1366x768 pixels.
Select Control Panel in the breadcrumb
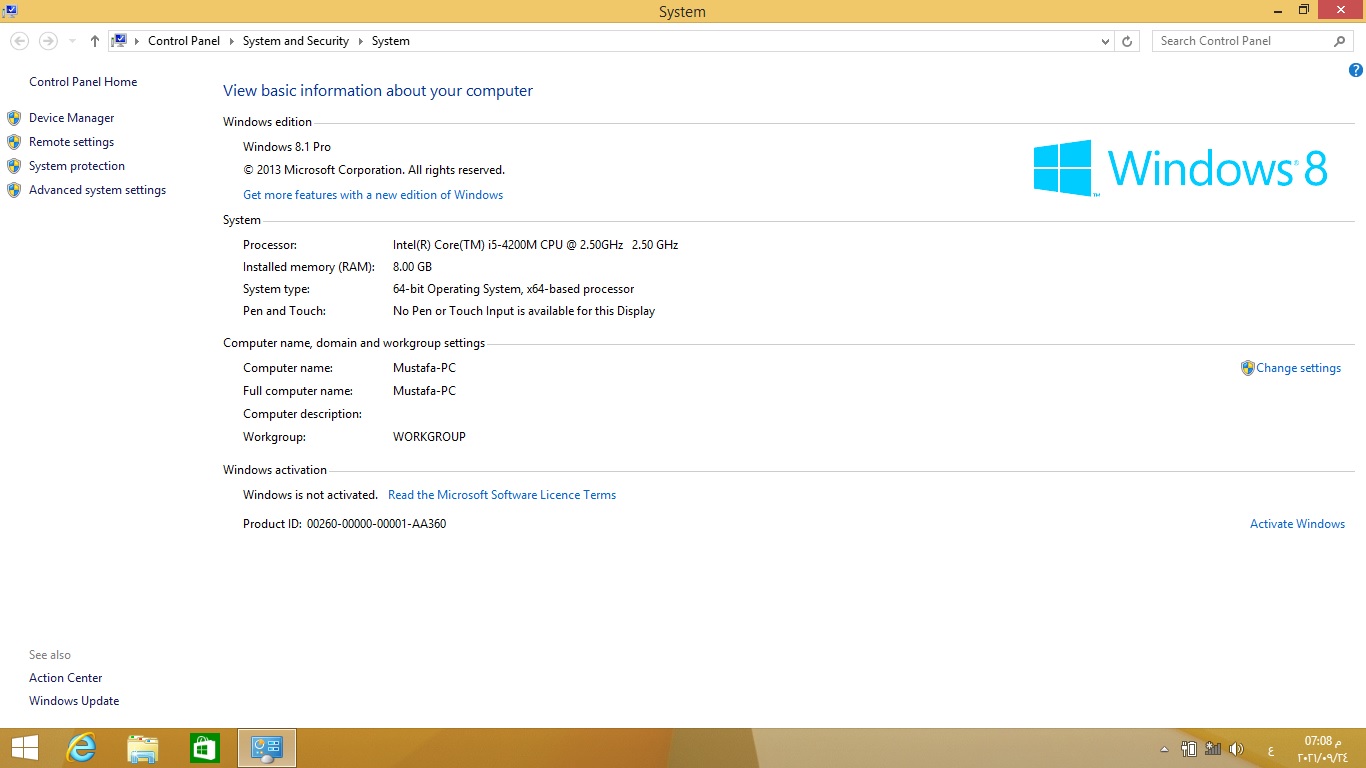184,41
